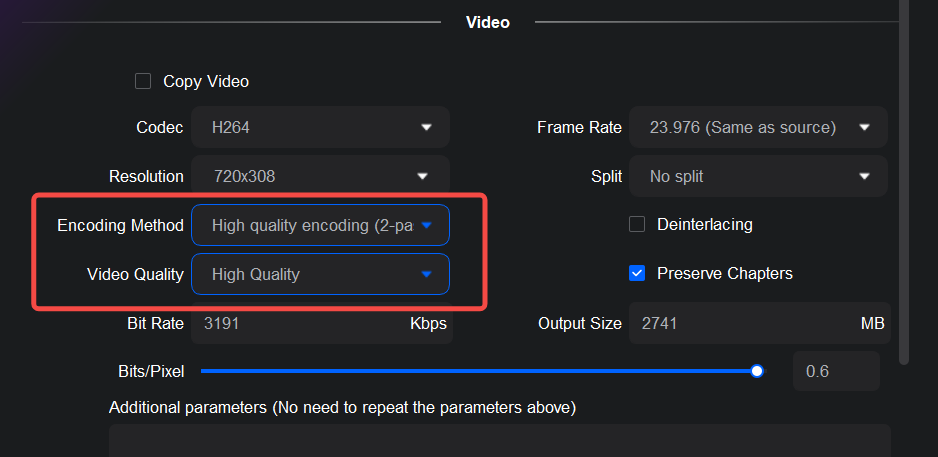The image size is (938, 457).
Task: Open the Encoding Method dropdown
Action: [320, 226]
